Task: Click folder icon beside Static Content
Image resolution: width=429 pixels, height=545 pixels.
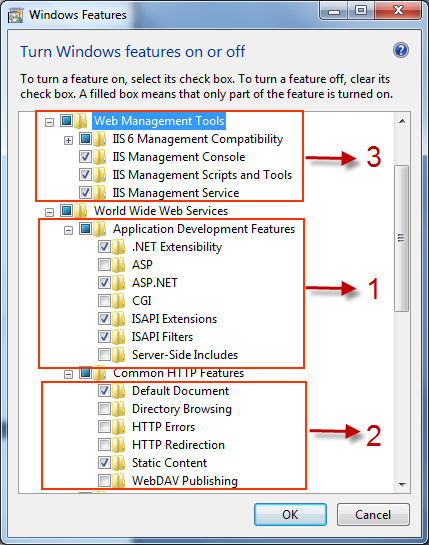Action: tap(119, 463)
